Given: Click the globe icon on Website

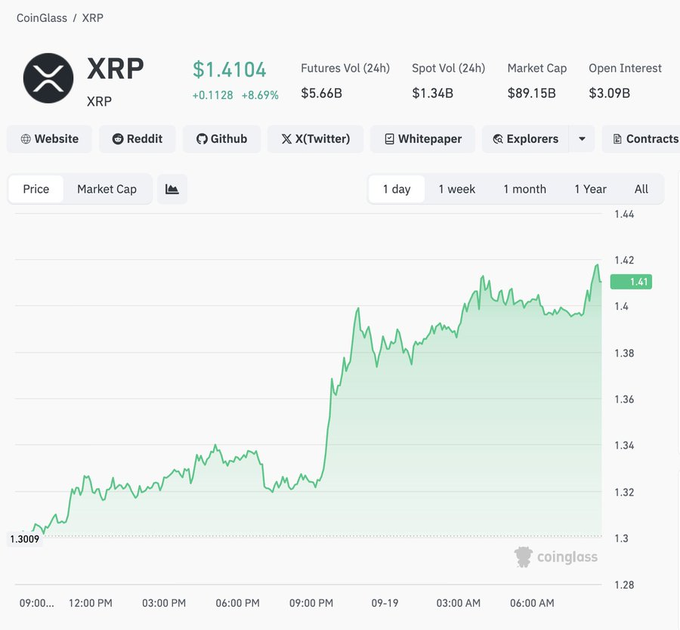Looking at the screenshot, I should 26,139.
